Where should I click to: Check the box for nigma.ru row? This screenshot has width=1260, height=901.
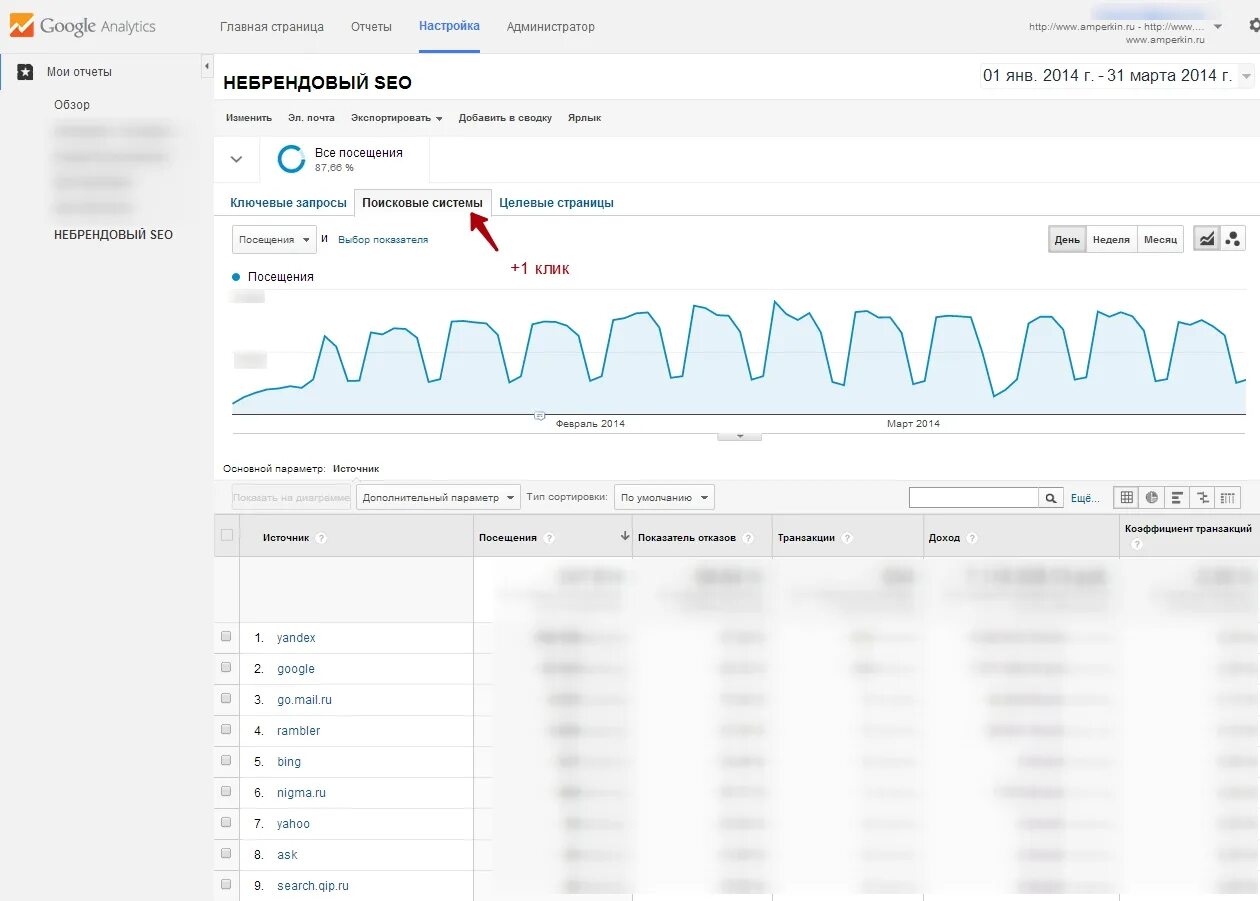point(226,791)
